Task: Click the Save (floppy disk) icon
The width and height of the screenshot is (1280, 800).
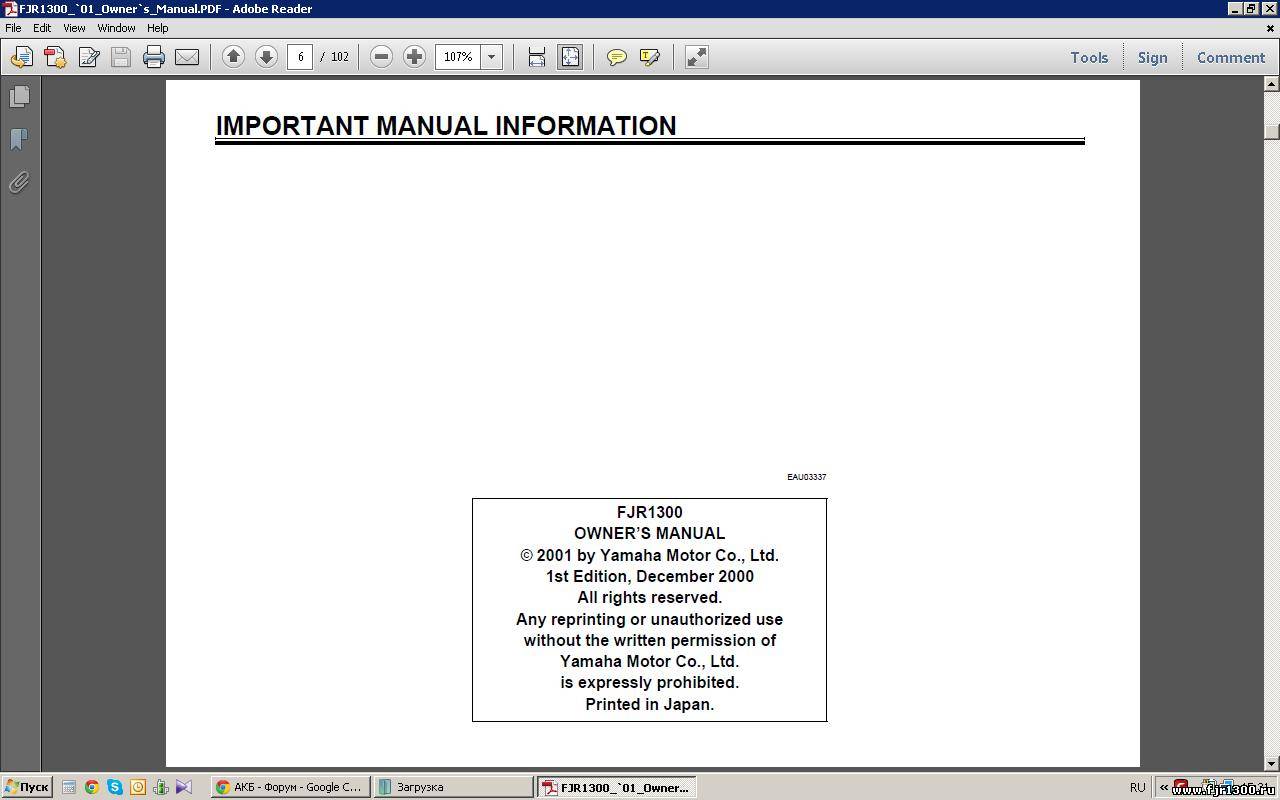Action: [121, 57]
